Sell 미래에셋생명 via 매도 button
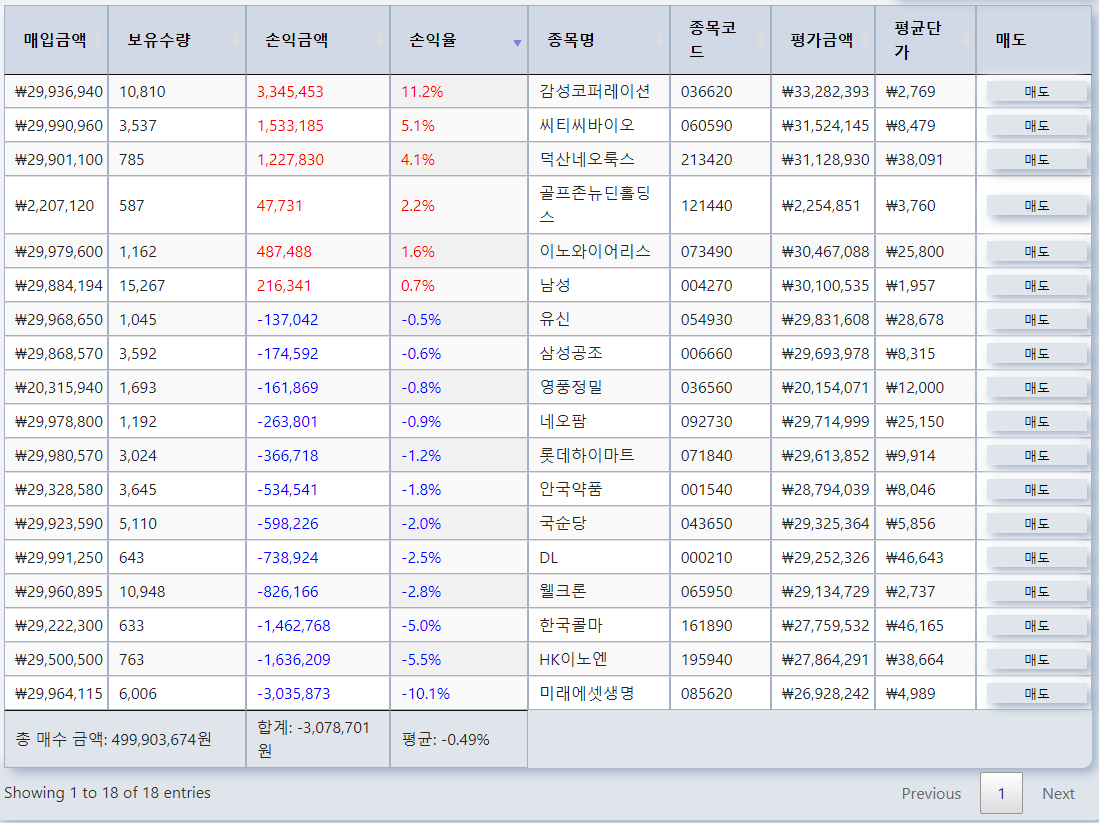The image size is (1099, 823). click(1037, 693)
